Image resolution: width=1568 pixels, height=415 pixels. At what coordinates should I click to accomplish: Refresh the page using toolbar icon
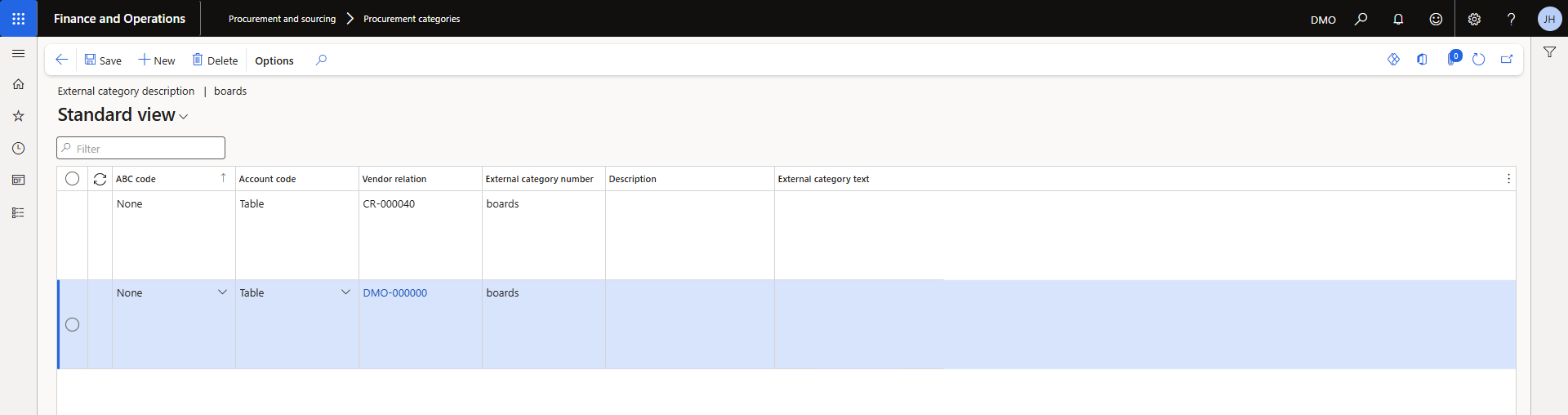pyautogui.click(x=1478, y=60)
